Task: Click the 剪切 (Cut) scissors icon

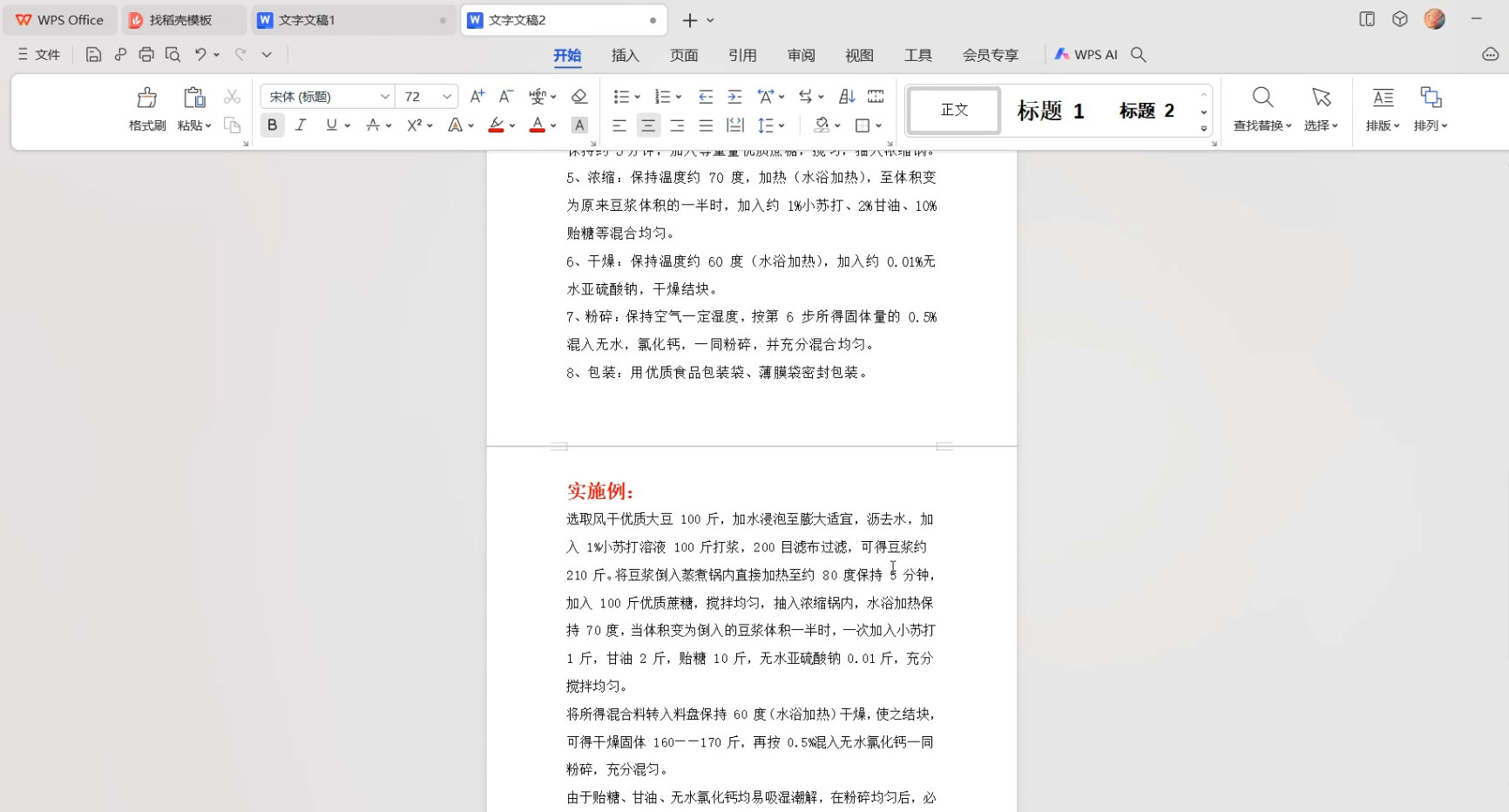Action: 231,96
